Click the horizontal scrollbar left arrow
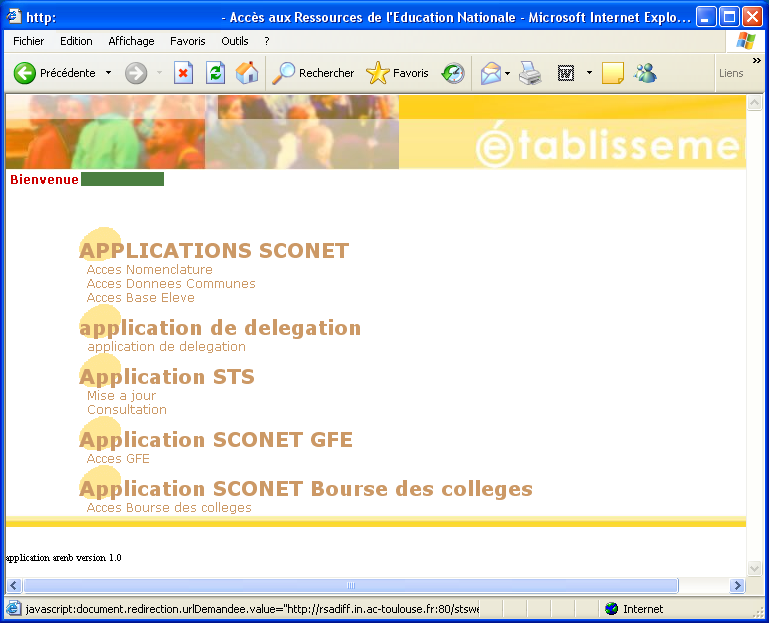 click(x=14, y=585)
